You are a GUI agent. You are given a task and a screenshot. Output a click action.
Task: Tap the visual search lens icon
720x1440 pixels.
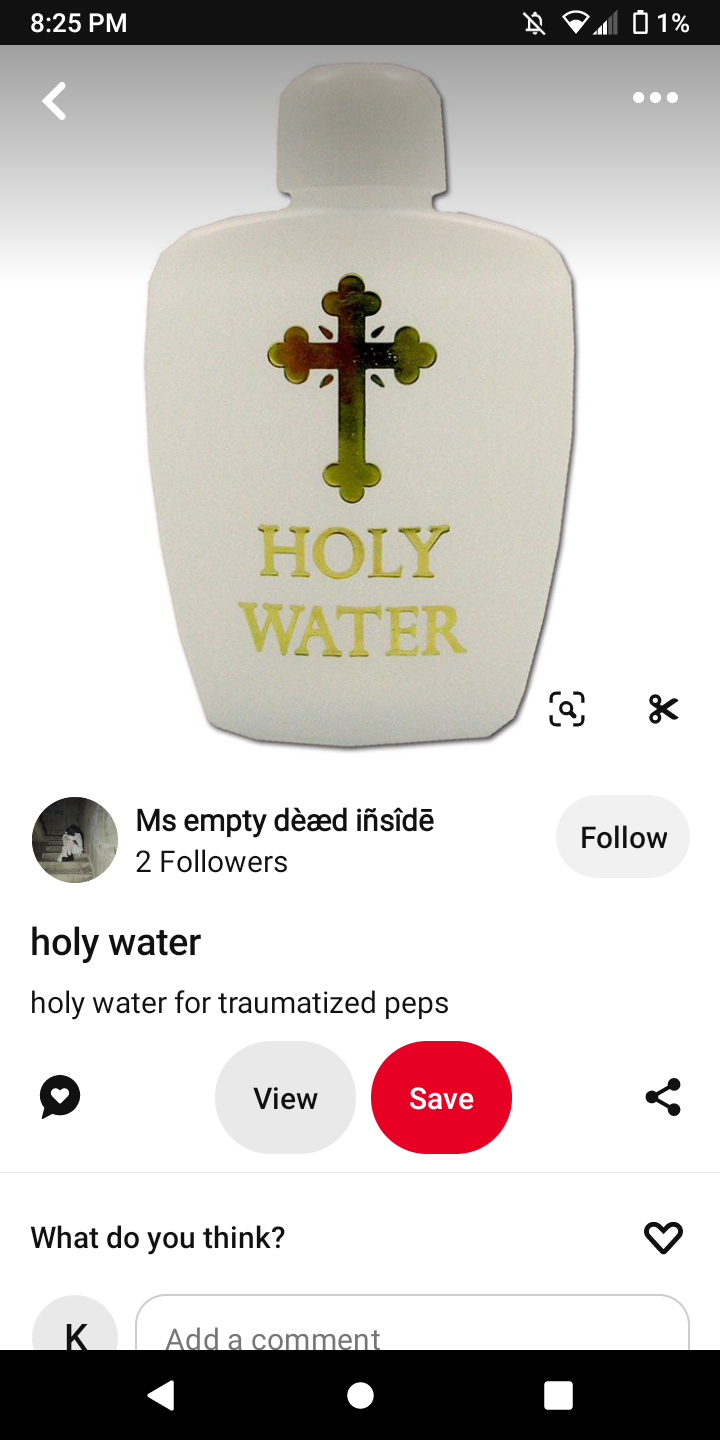(x=567, y=709)
